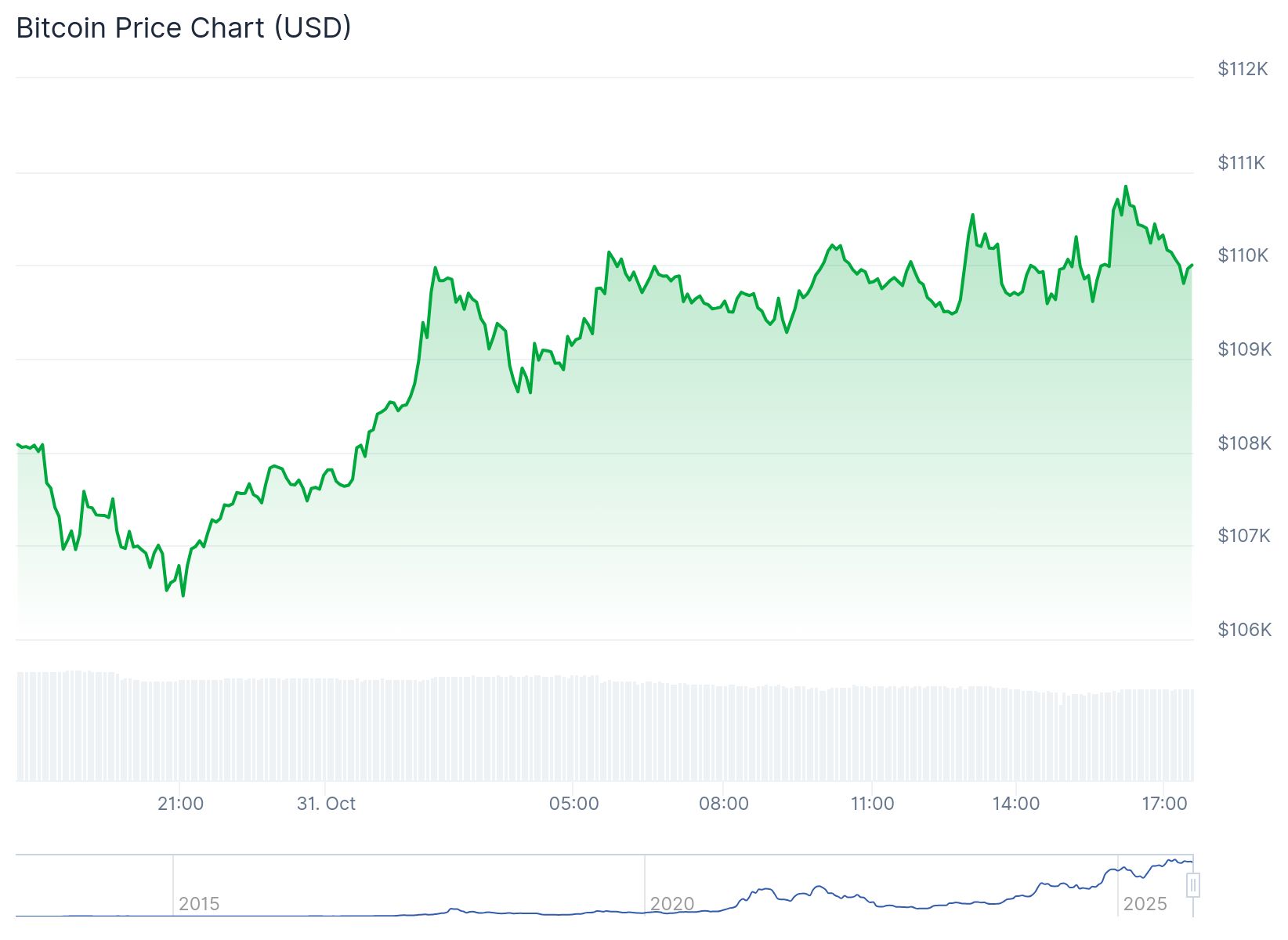Select the 21:00 time axis label

[x=180, y=804]
